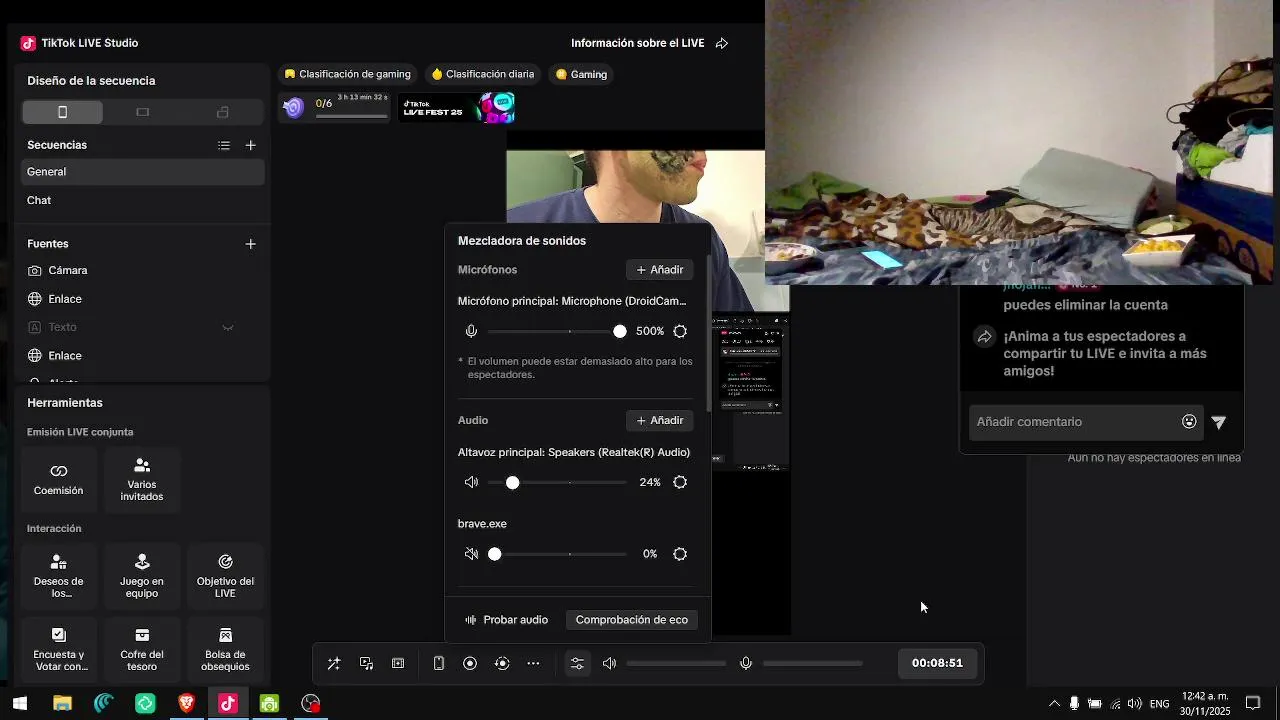Toggle the sound mixer sliders icon

(577, 663)
